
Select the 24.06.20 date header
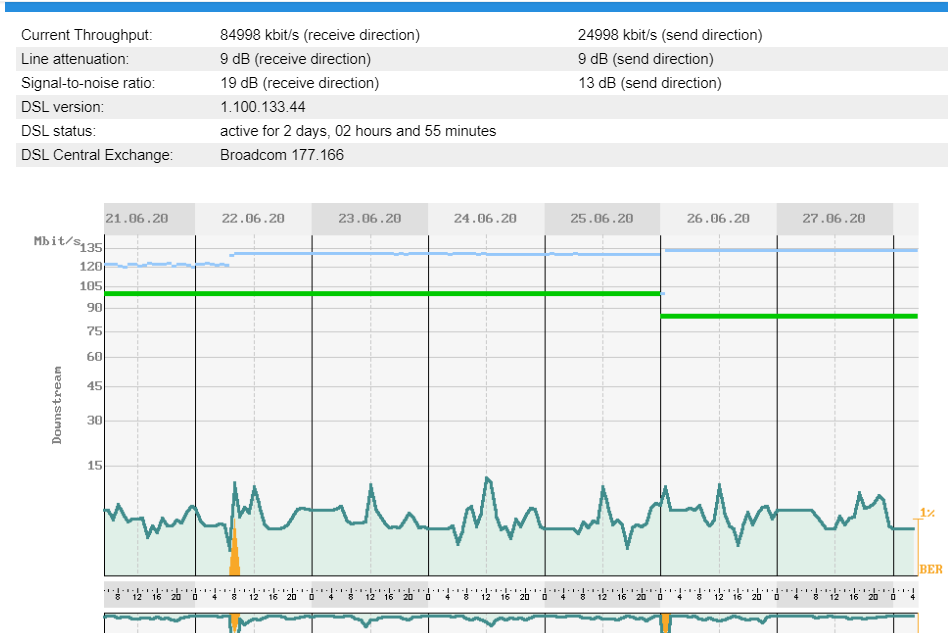pyautogui.click(x=485, y=218)
